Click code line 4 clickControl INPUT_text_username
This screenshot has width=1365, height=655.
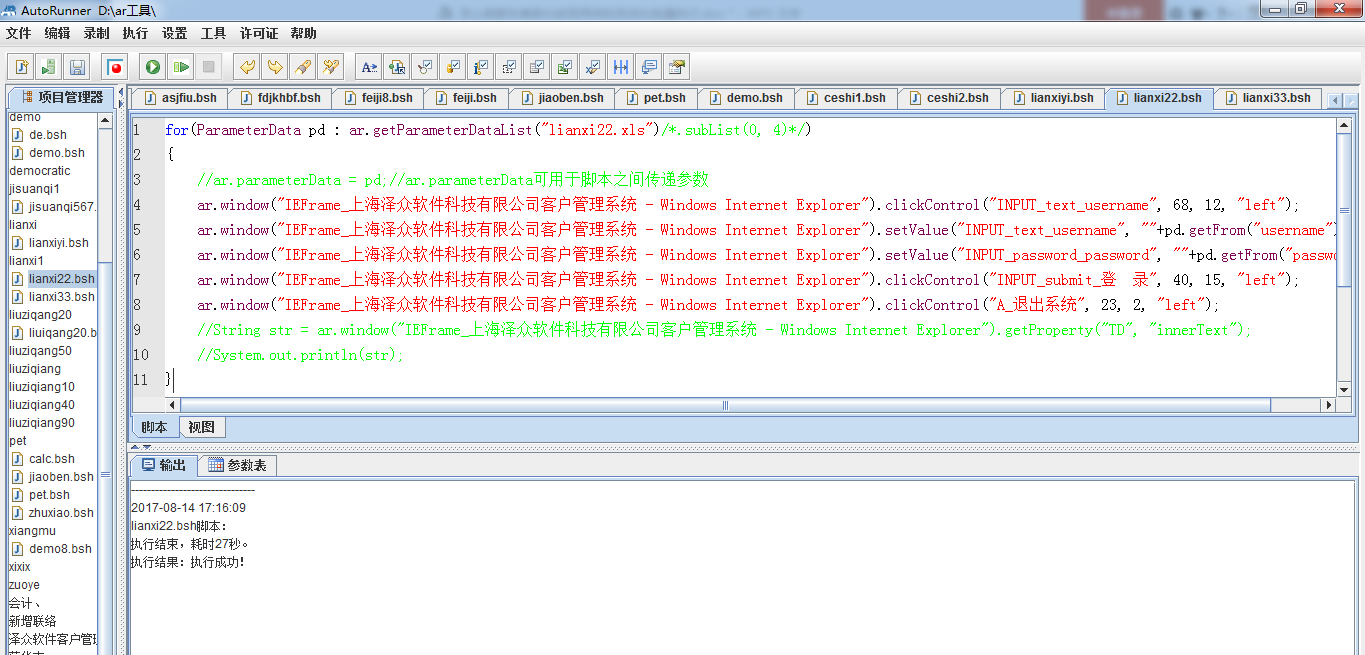tap(748, 205)
